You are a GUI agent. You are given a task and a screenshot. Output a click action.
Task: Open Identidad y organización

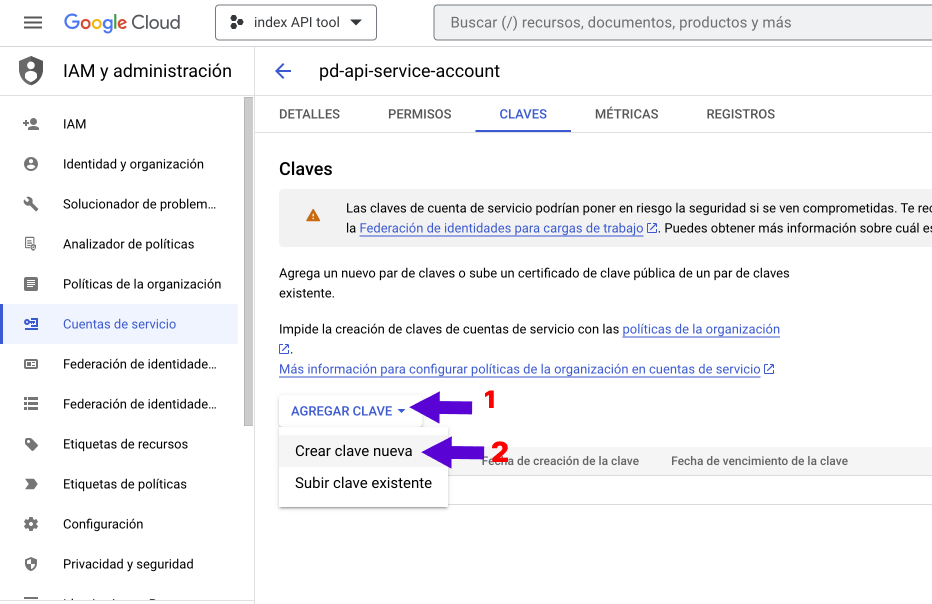[119, 164]
